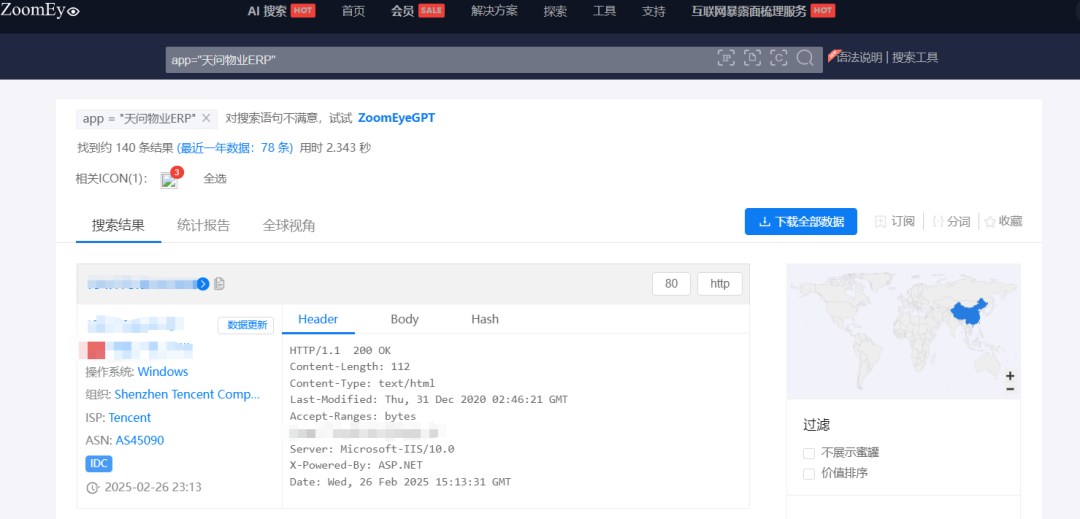The image size is (1080, 519).
Task: Enable 不展示蜜罐 checkbox
Action: 809,453
